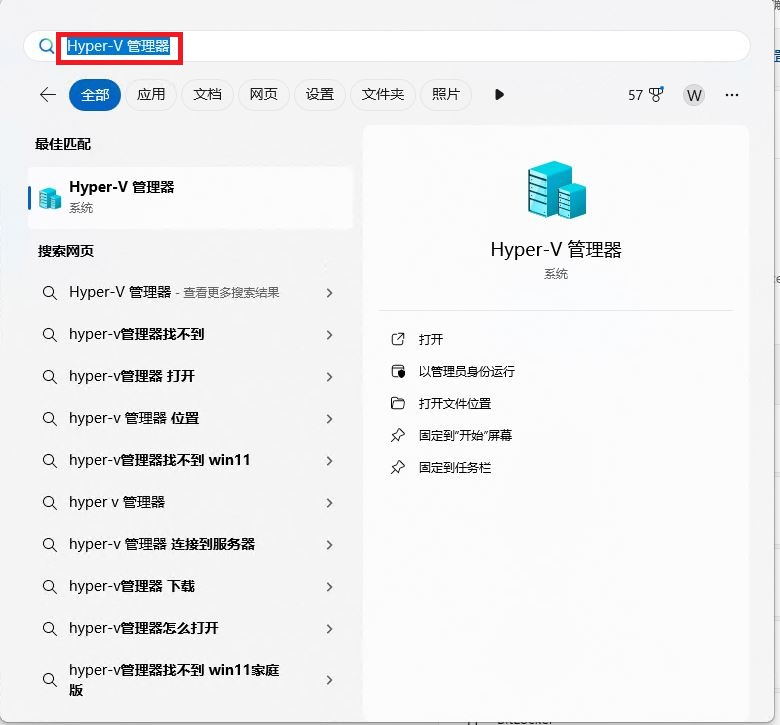Click the shield icon beside 以管理员身份运行
The image size is (780, 725).
(x=398, y=371)
